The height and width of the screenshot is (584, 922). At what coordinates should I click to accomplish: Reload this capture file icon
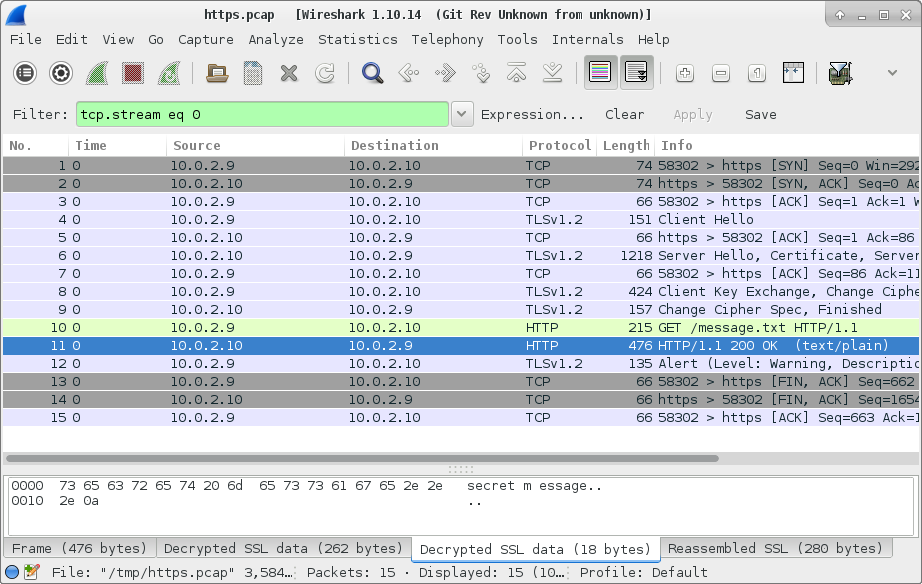(x=325, y=74)
